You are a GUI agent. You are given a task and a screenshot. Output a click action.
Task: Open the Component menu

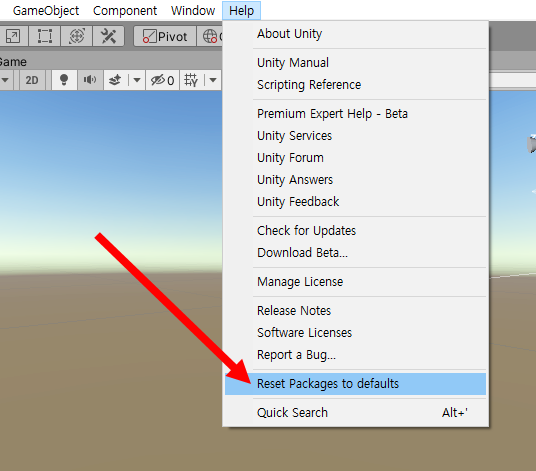pyautogui.click(x=125, y=11)
